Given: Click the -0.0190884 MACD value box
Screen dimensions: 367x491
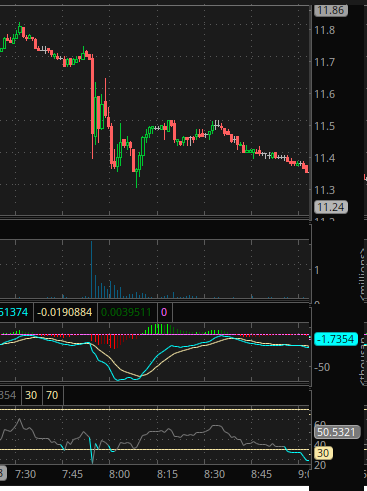Looking at the screenshot, I should point(65,312).
